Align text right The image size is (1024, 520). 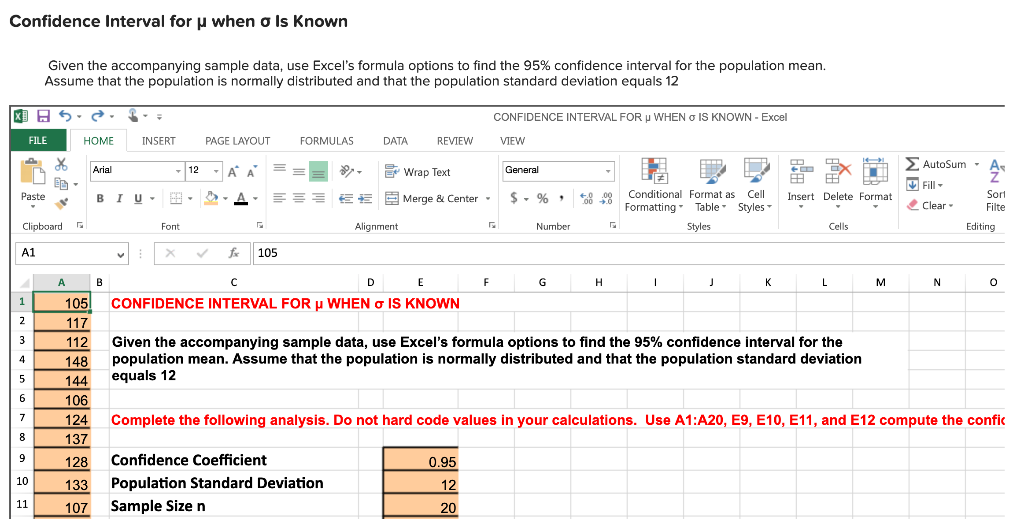click(x=318, y=199)
